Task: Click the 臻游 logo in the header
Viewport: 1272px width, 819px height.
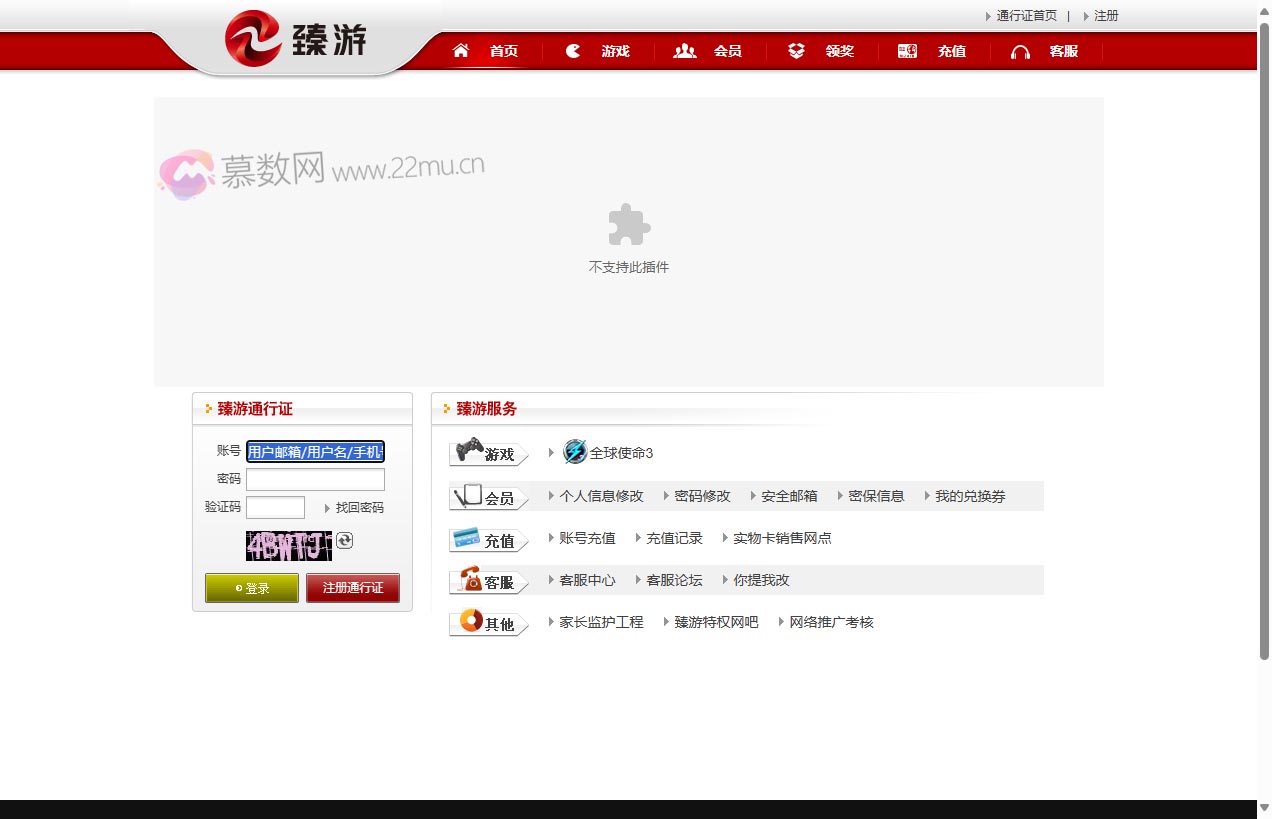Action: (296, 41)
